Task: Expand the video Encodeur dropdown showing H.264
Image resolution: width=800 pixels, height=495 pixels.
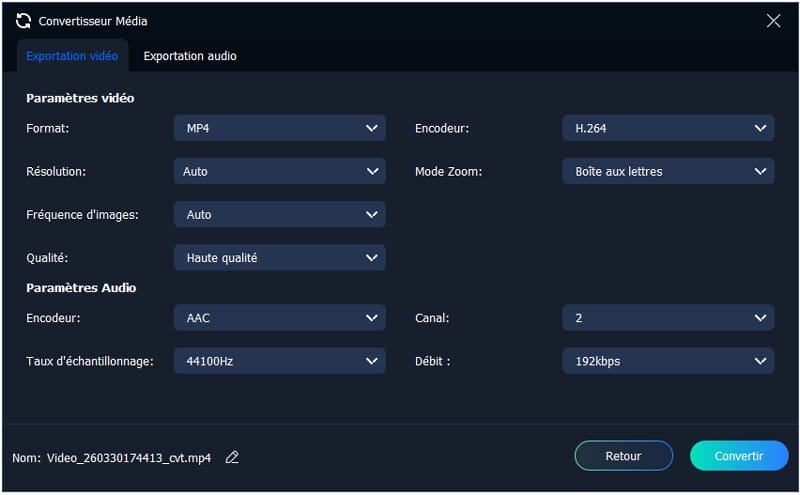Action: click(667, 128)
